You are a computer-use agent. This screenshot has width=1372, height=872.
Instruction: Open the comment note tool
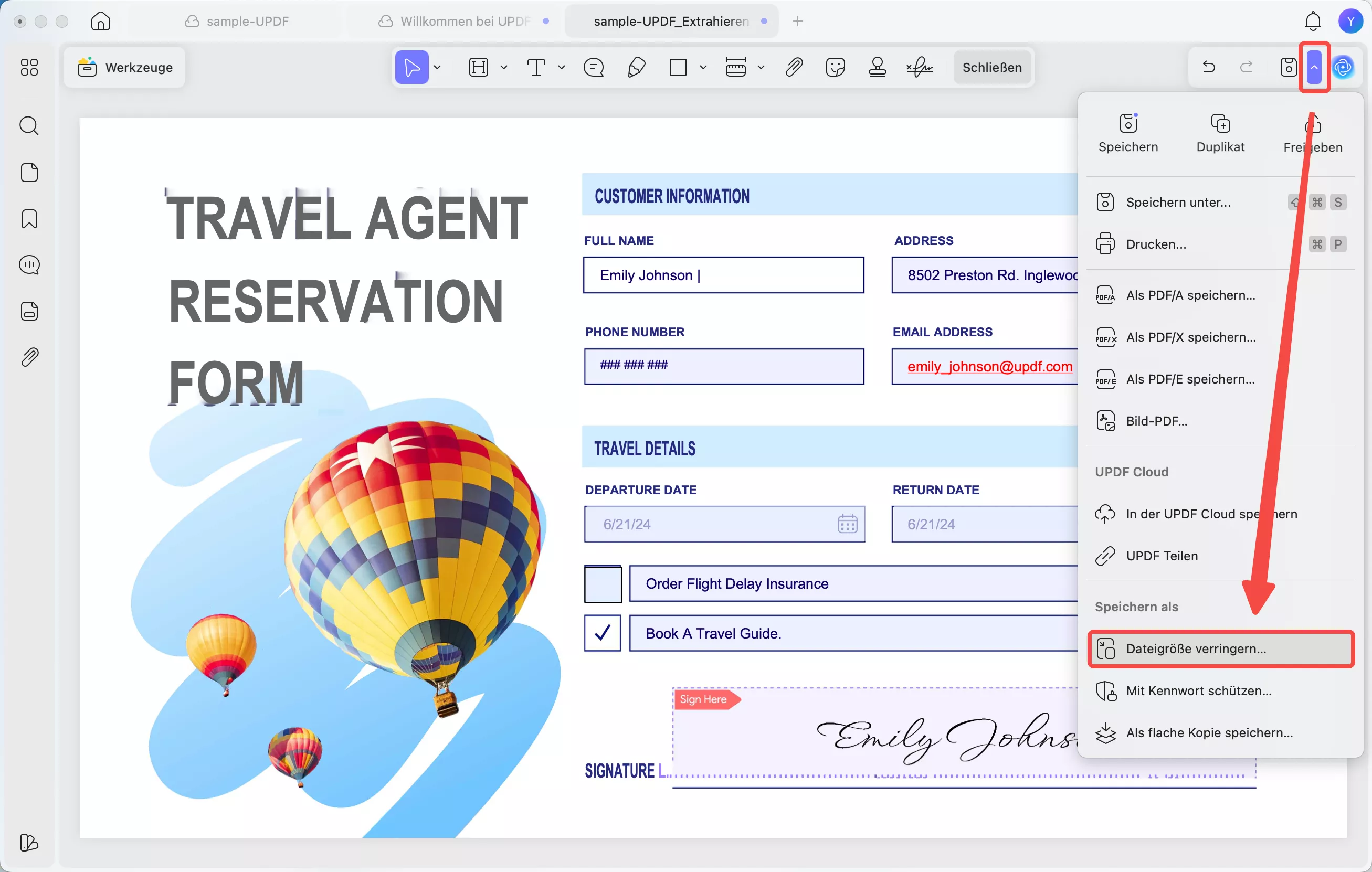pyautogui.click(x=594, y=67)
